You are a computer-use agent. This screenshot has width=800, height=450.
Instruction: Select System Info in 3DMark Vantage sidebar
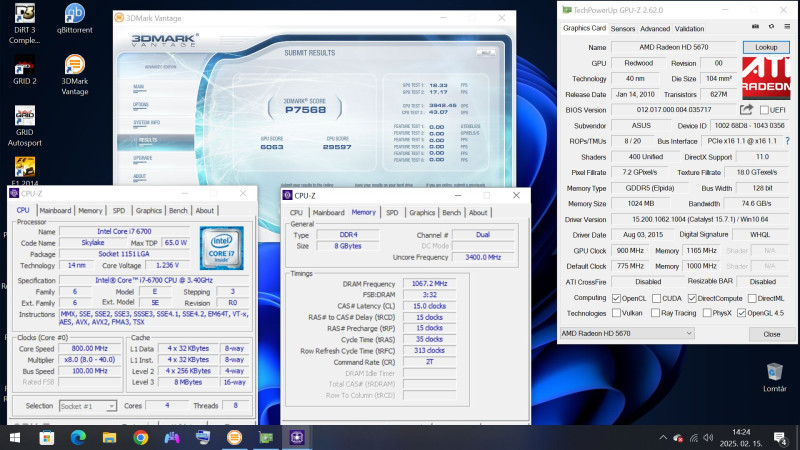[146, 122]
